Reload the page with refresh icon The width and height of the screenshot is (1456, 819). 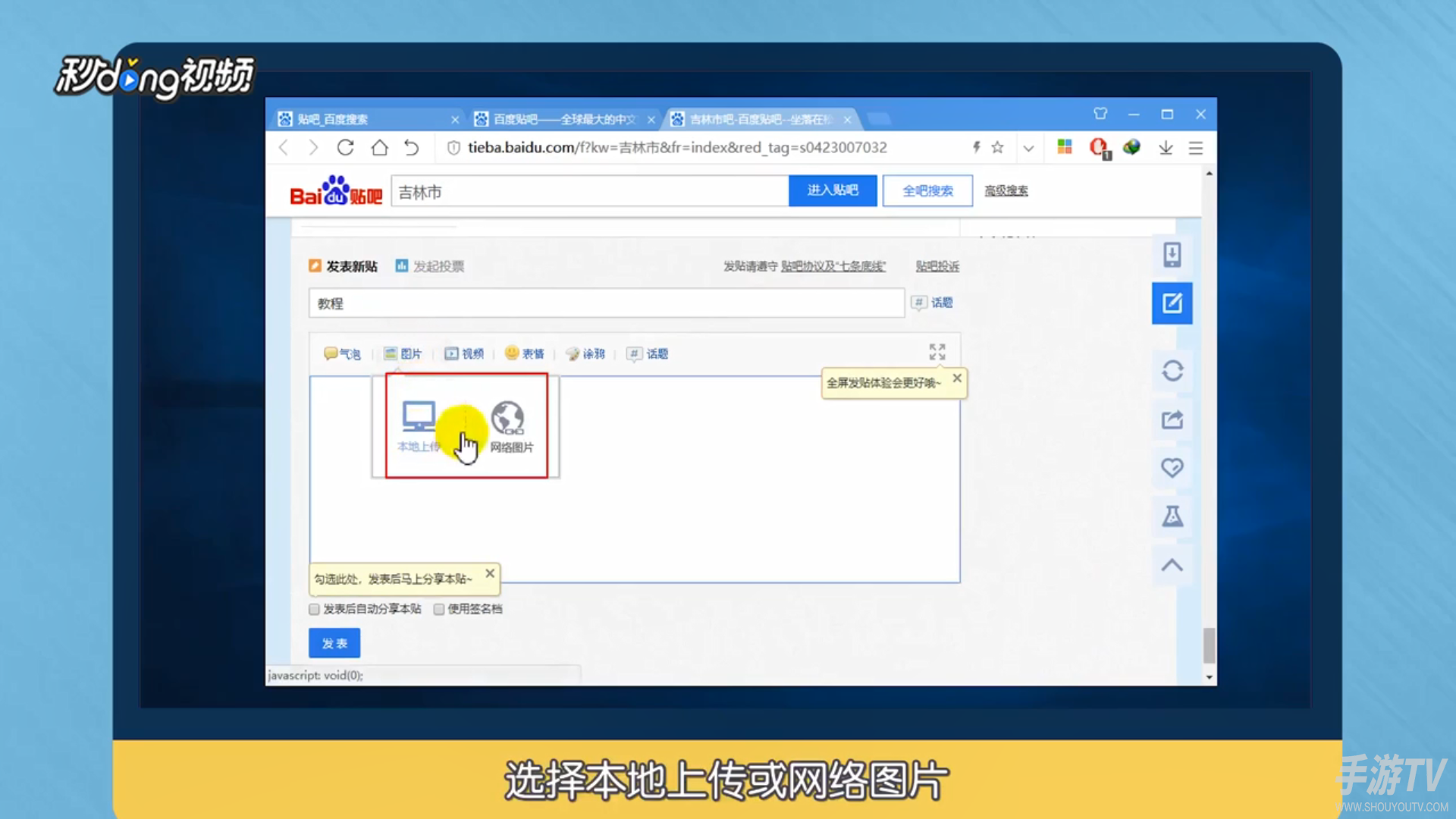tap(346, 148)
